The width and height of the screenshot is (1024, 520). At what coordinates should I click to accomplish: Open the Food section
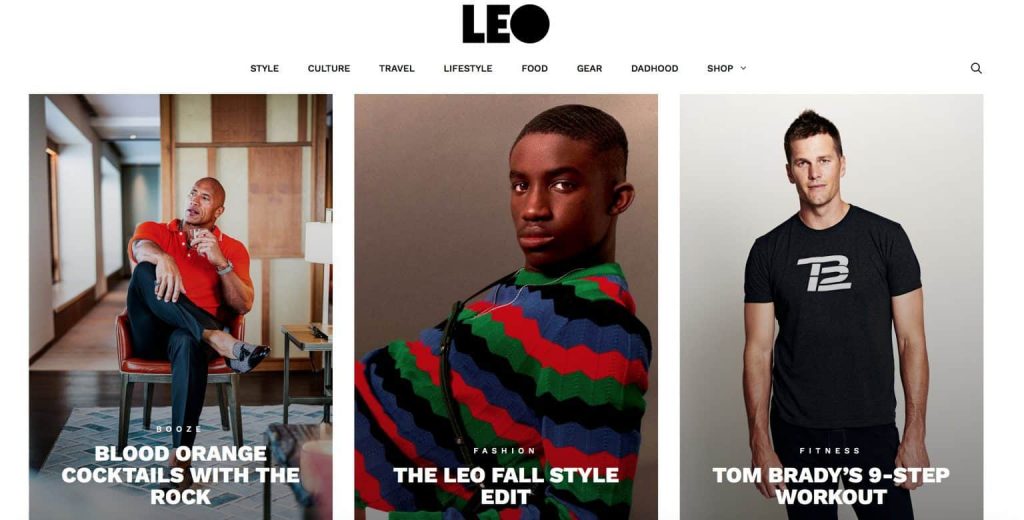coord(534,68)
